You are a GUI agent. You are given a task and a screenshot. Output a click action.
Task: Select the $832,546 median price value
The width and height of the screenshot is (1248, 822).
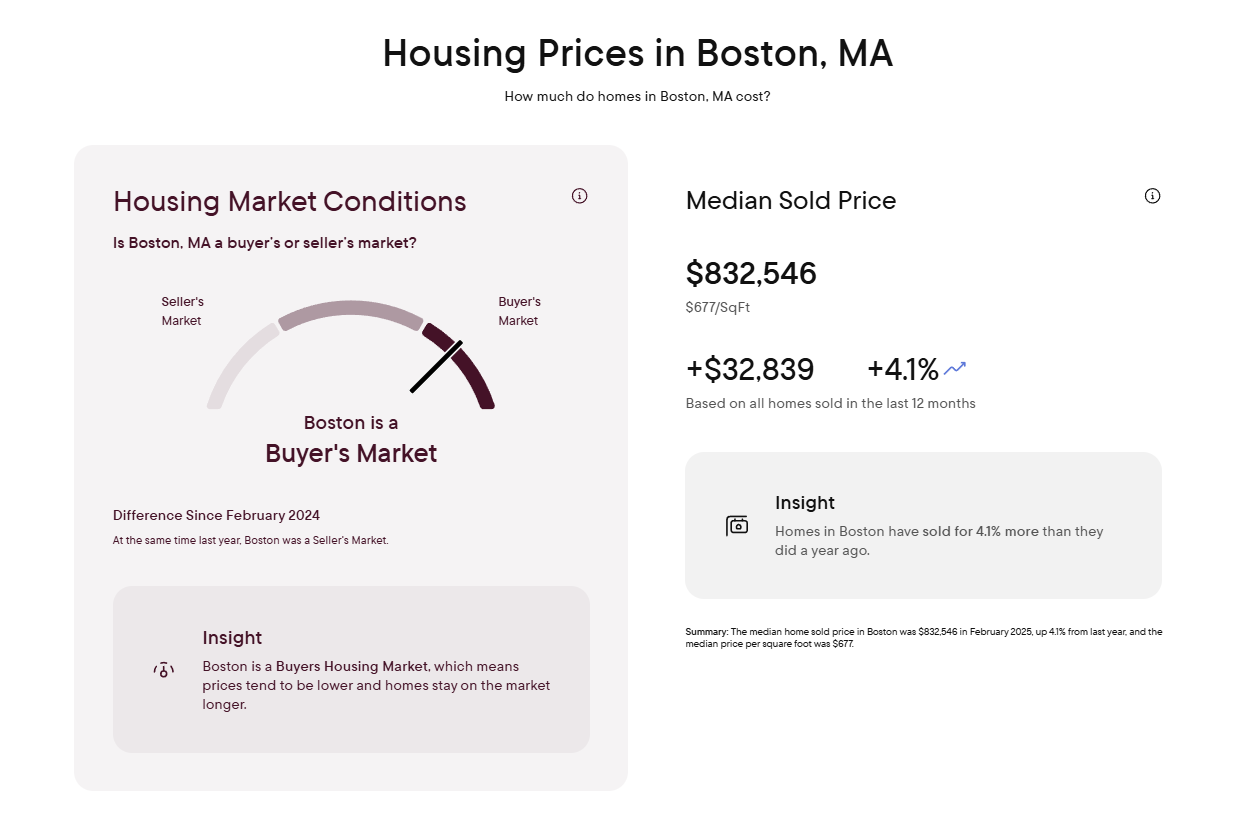751,273
